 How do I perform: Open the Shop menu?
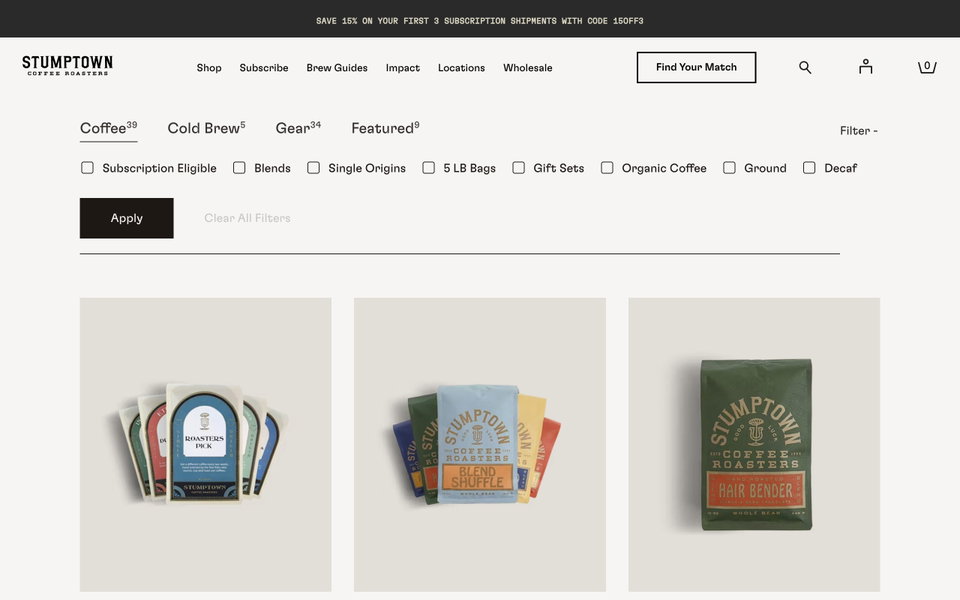pos(209,68)
